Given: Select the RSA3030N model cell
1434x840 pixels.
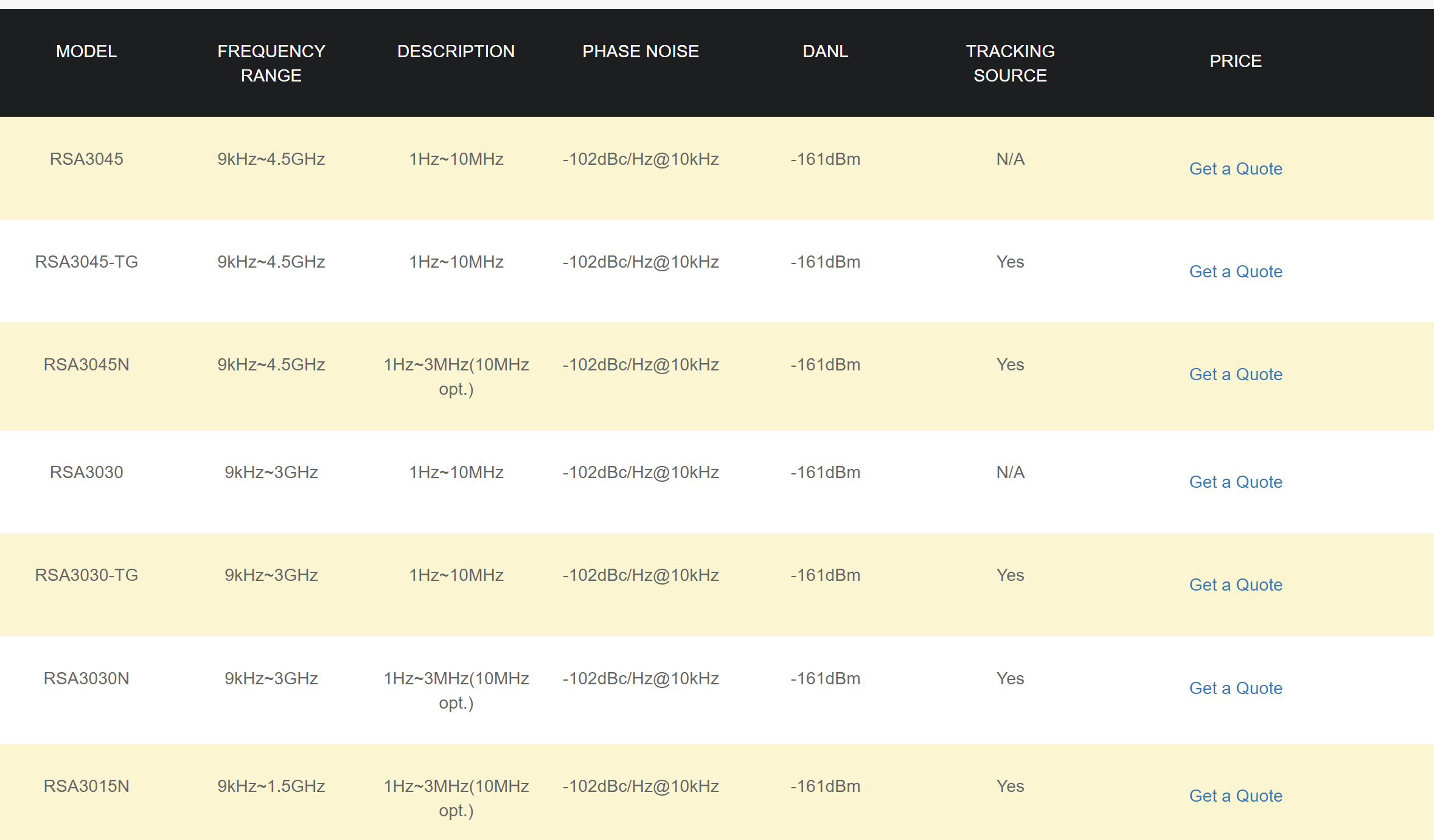Looking at the screenshot, I should (86, 678).
